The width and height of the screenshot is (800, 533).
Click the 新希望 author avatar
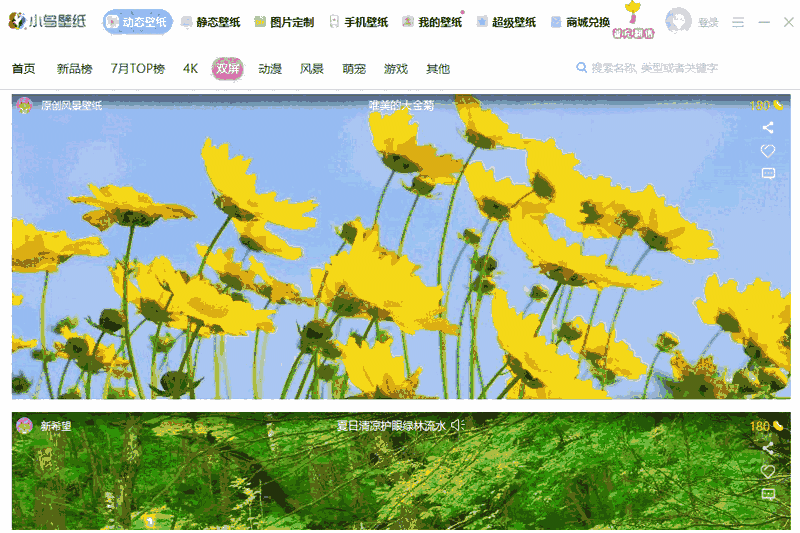click(24, 425)
